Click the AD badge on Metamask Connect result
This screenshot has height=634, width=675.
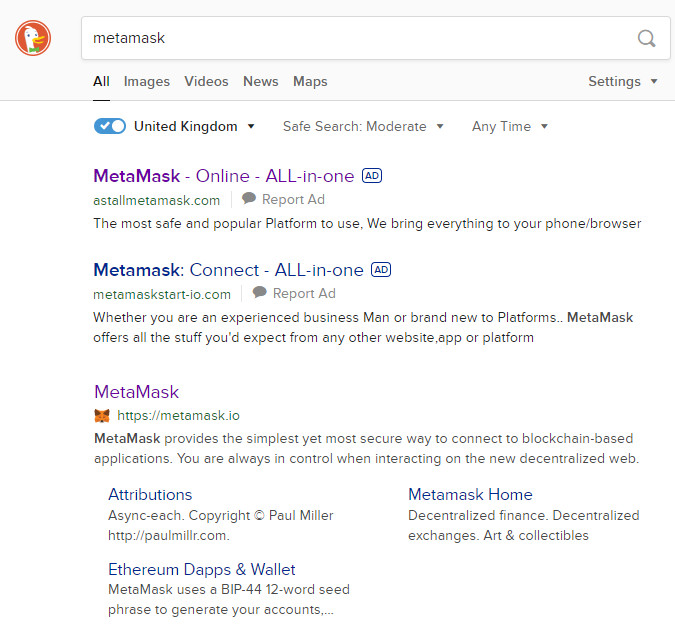click(x=381, y=270)
